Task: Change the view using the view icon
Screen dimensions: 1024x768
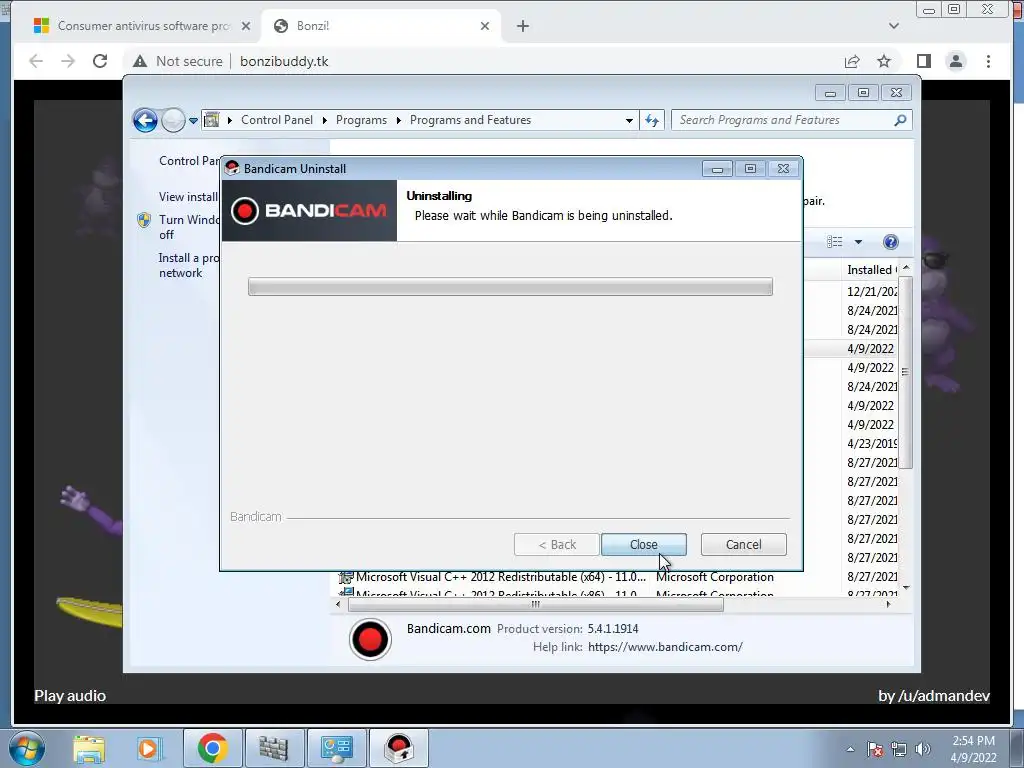Action: point(835,242)
